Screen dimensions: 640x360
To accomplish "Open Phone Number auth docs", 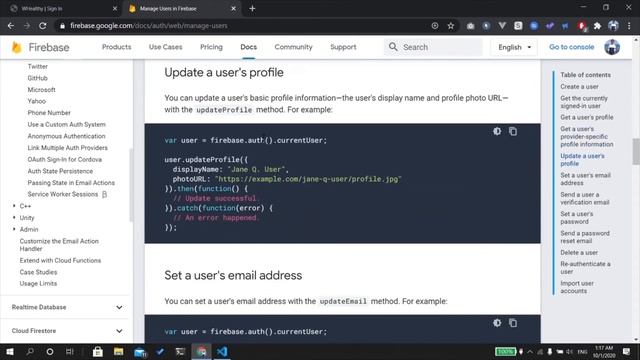I will point(49,113).
